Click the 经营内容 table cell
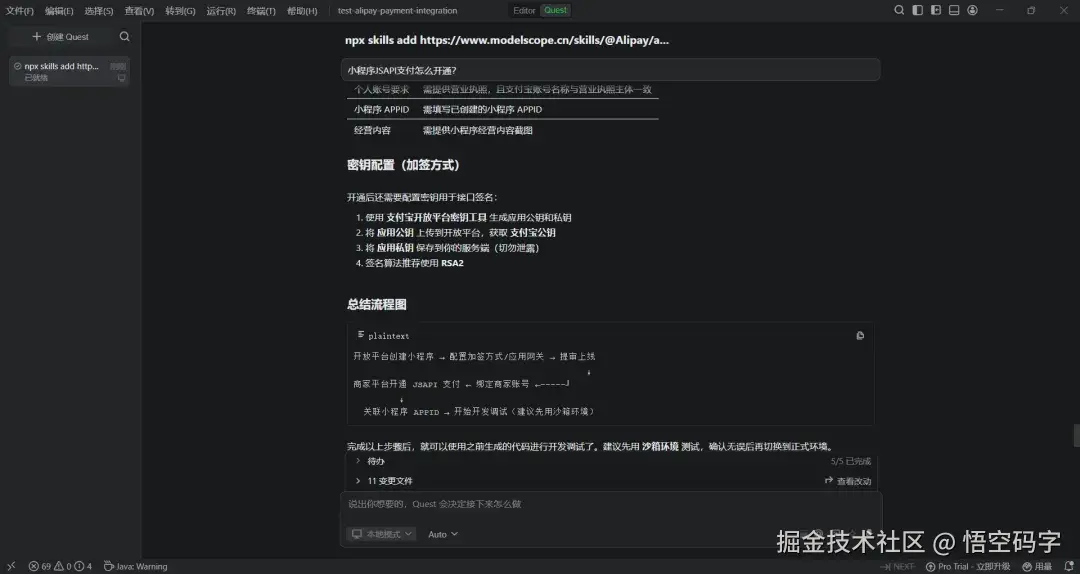The width and height of the screenshot is (1080, 574). [x=372, y=130]
